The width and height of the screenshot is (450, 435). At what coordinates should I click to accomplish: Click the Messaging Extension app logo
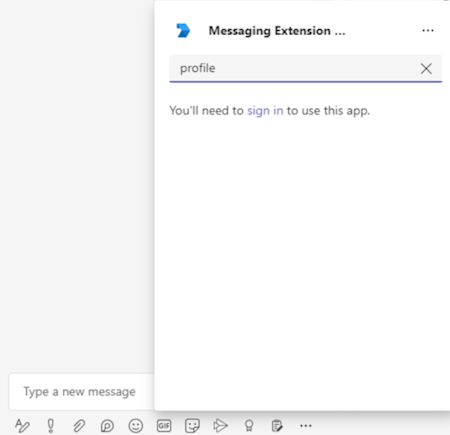pos(183,31)
